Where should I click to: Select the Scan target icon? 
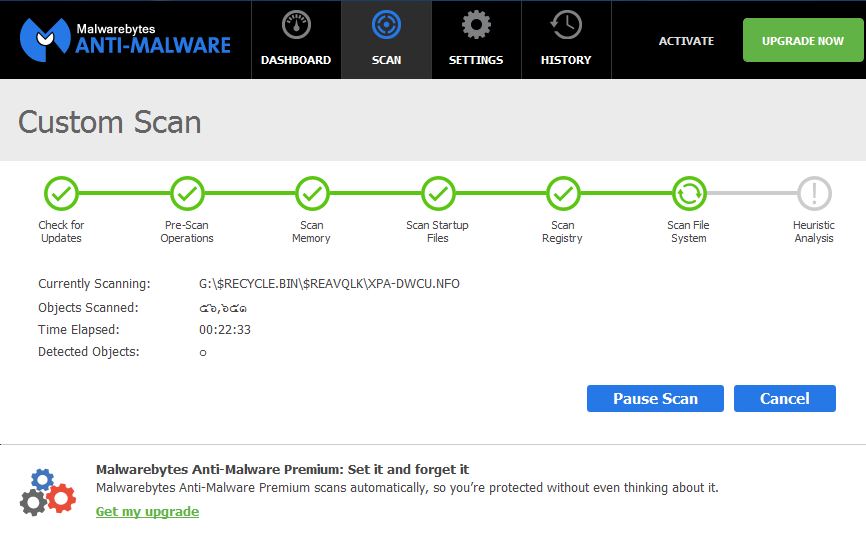click(386, 25)
